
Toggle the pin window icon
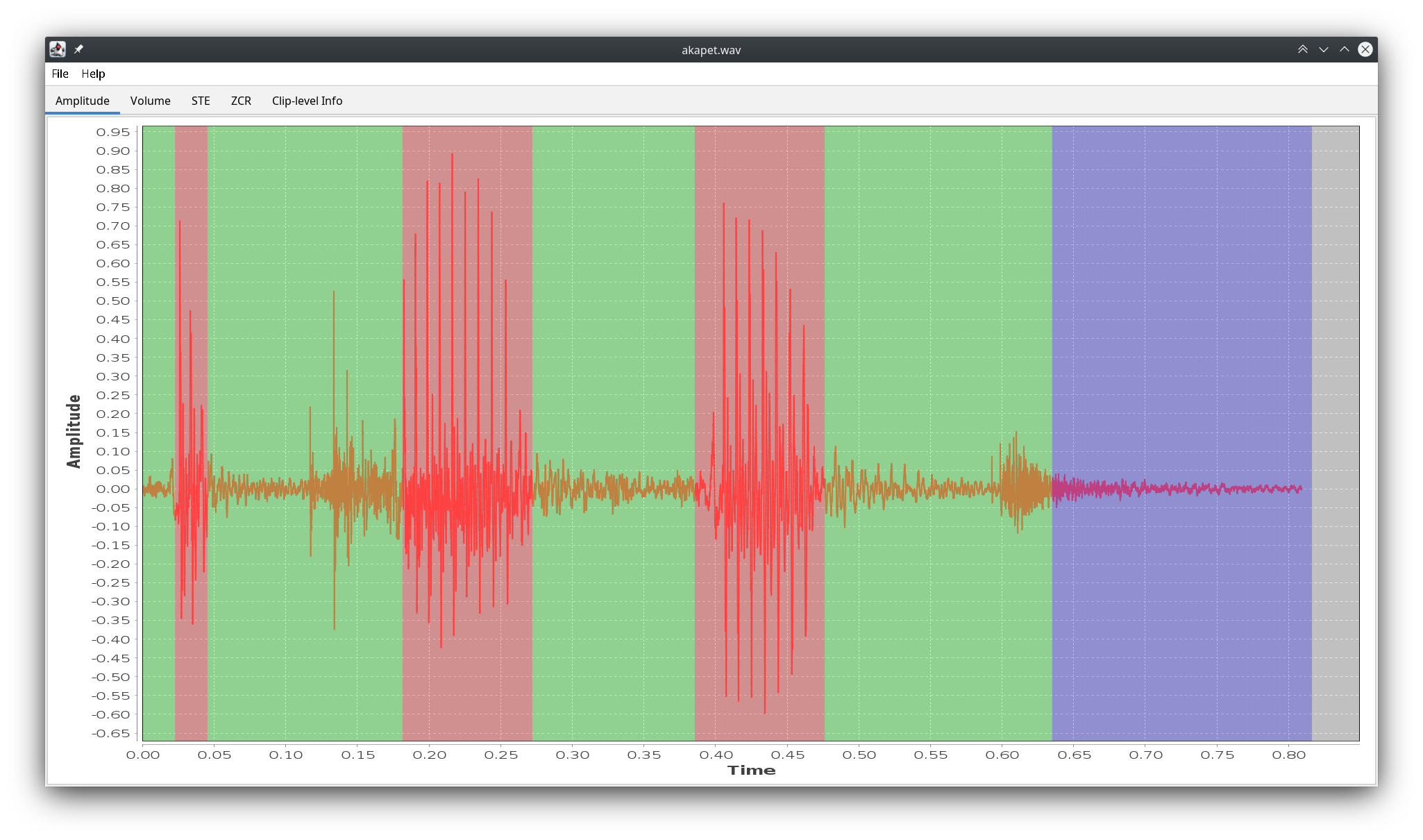pyautogui.click(x=78, y=49)
